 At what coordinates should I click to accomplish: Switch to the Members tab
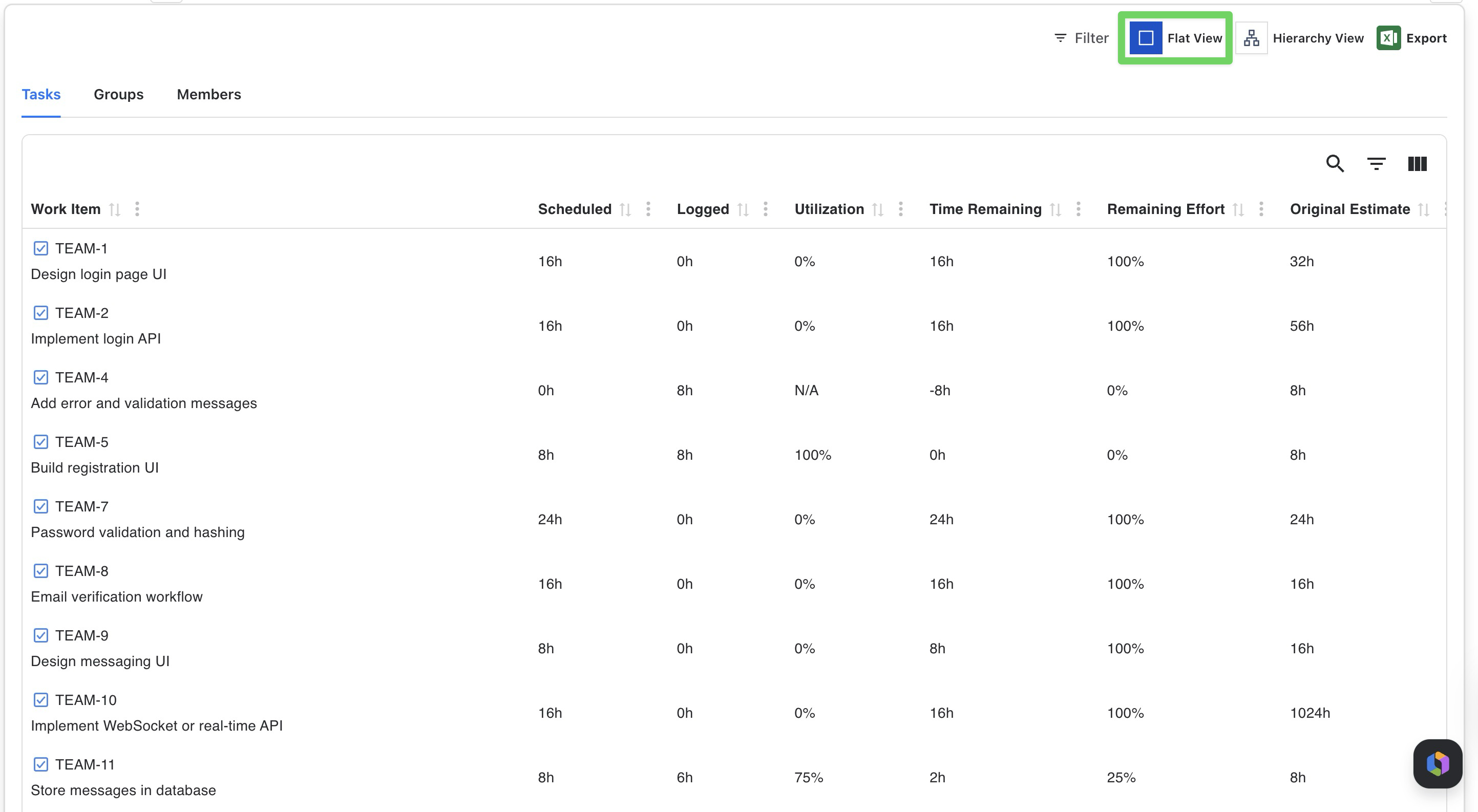click(209, 94)
